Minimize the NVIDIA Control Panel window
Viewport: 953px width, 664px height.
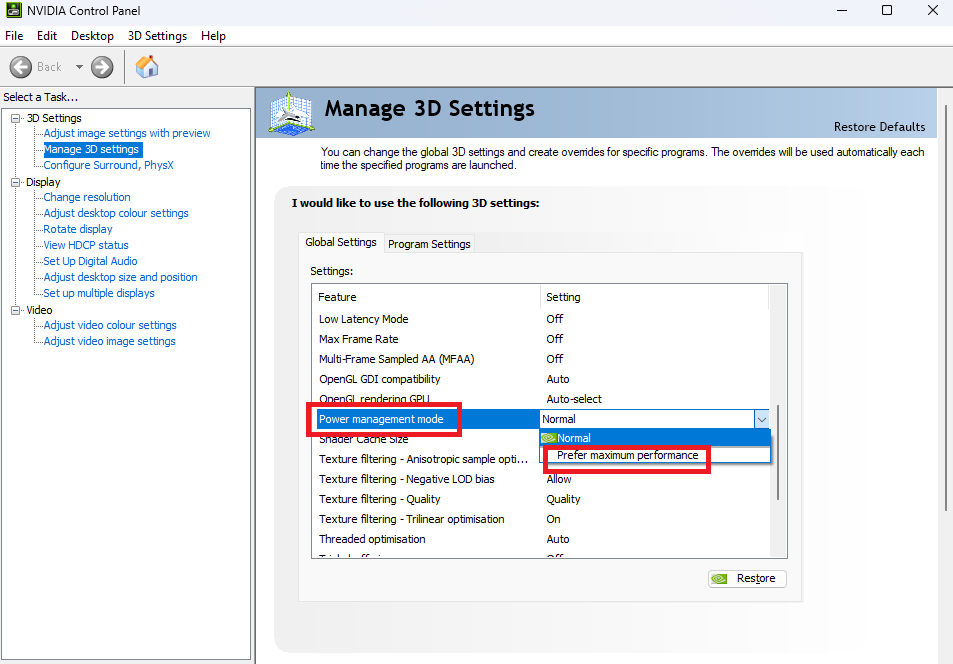point(842,10)
